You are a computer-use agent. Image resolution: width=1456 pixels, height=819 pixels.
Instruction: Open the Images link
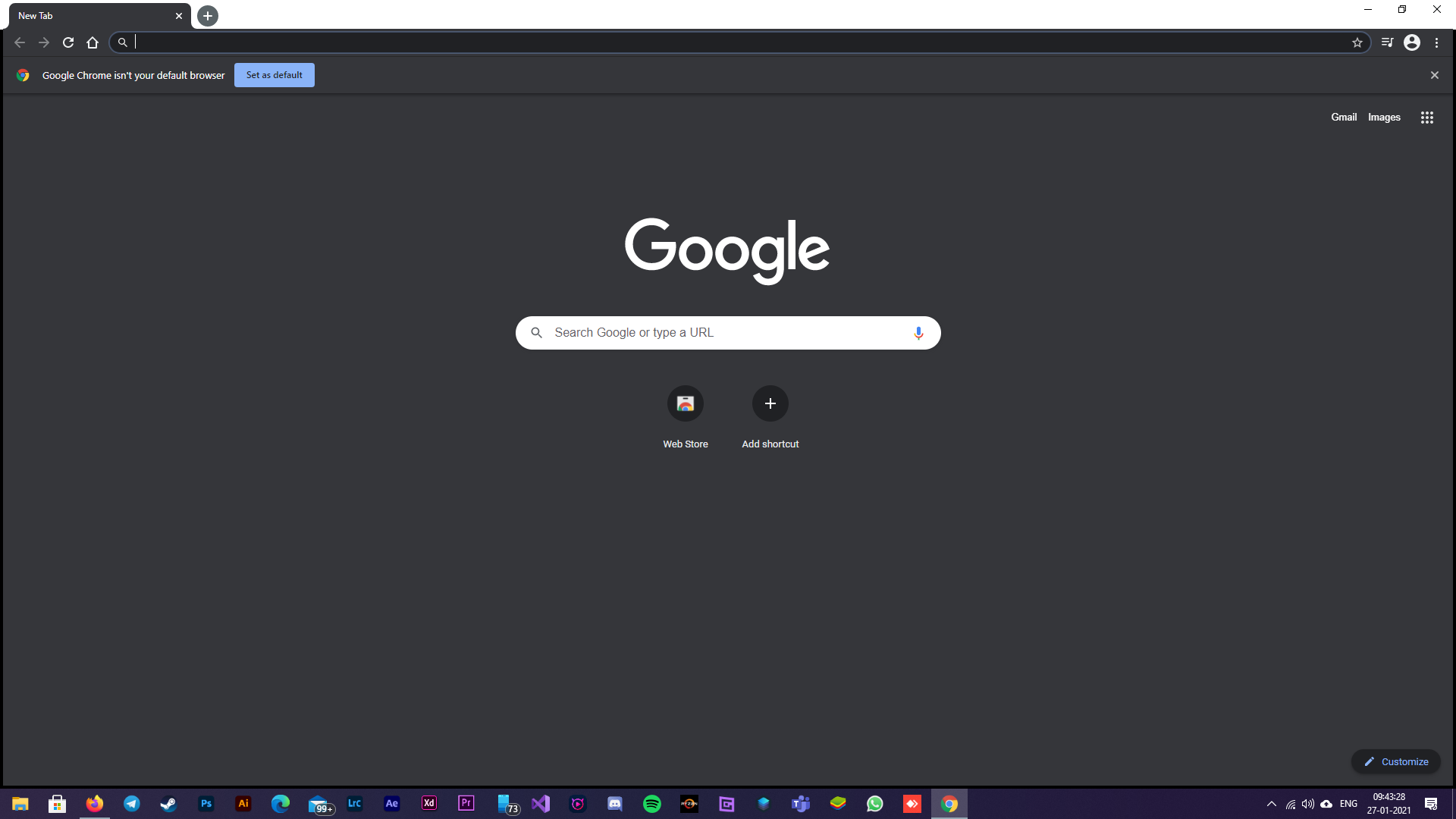tap(1384, 118)
